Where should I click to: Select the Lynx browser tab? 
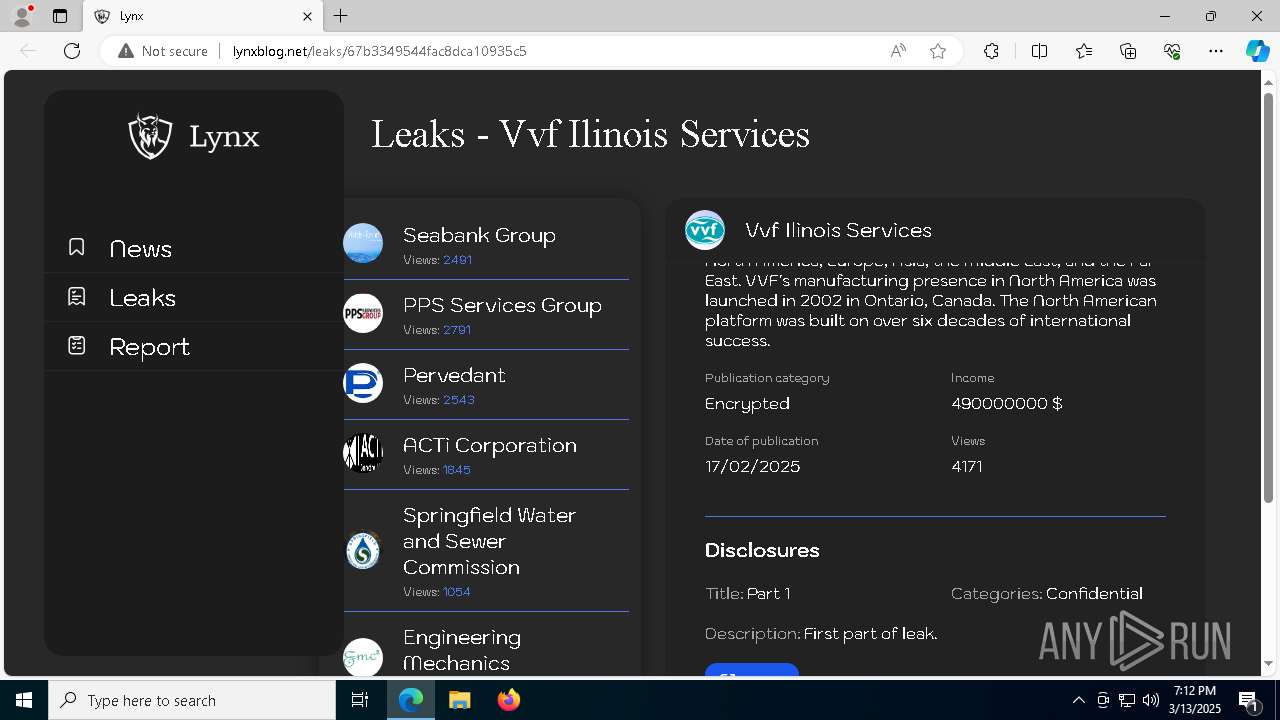204,16
